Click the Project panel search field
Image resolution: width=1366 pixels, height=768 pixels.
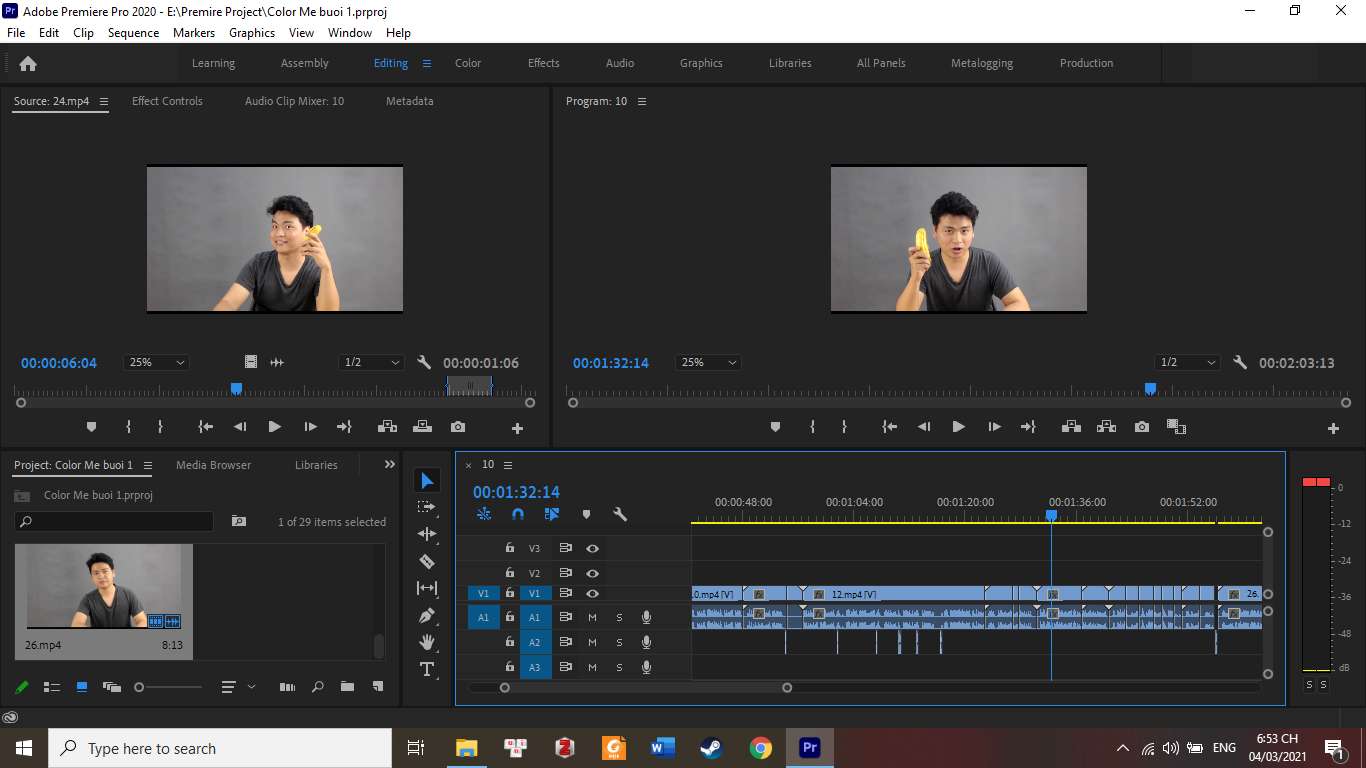click(114, 522)
